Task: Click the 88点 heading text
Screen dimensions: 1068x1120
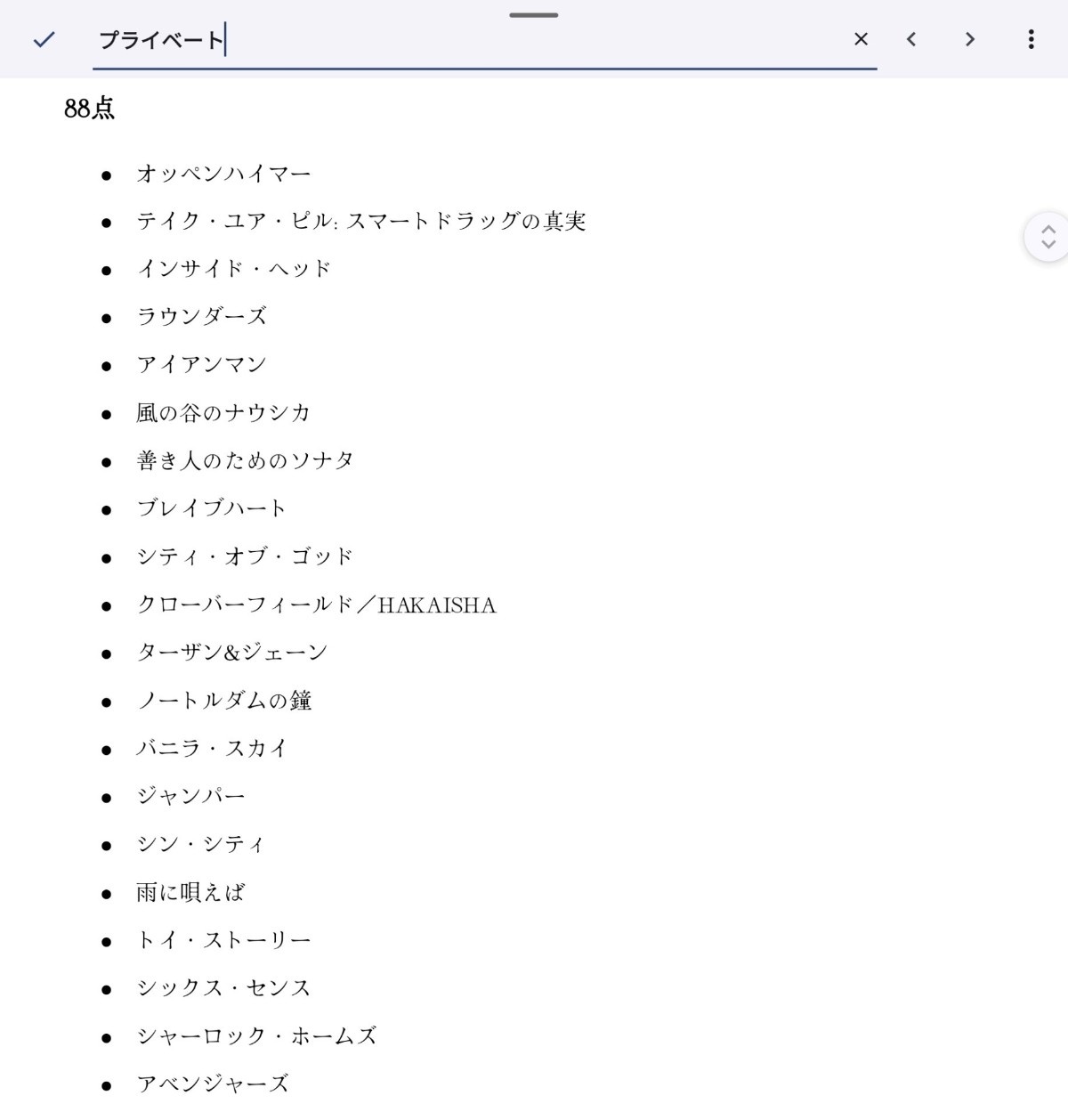Action: tap(89, 109)
